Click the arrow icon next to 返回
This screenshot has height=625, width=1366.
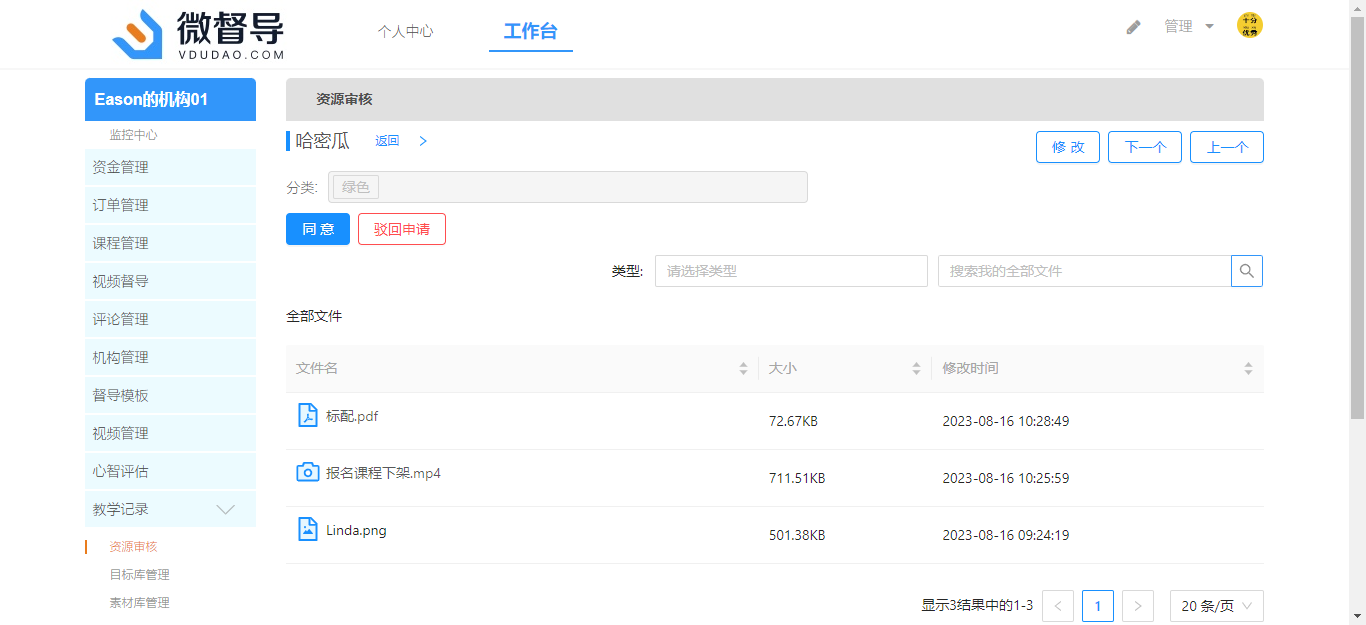pyautogui.click(x=423, y=141)
